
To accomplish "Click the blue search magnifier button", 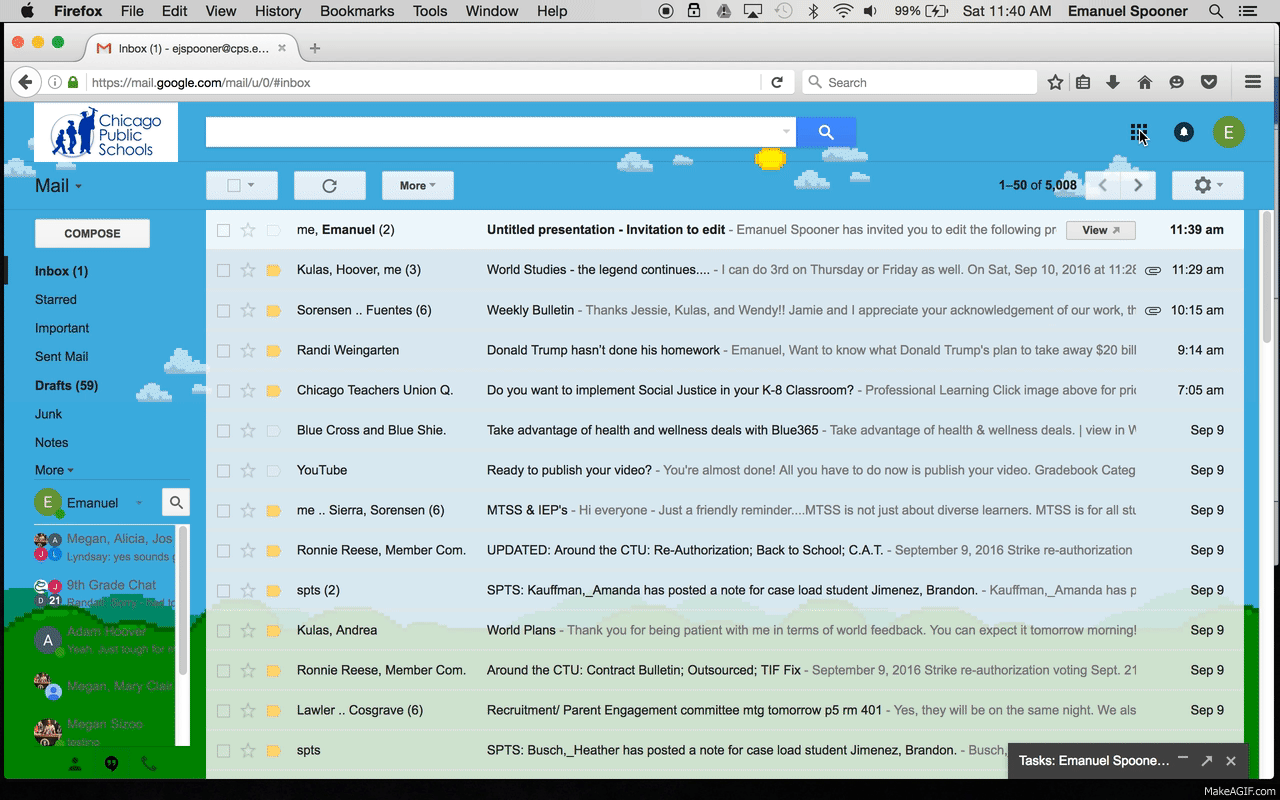I will tap(825, 132).
